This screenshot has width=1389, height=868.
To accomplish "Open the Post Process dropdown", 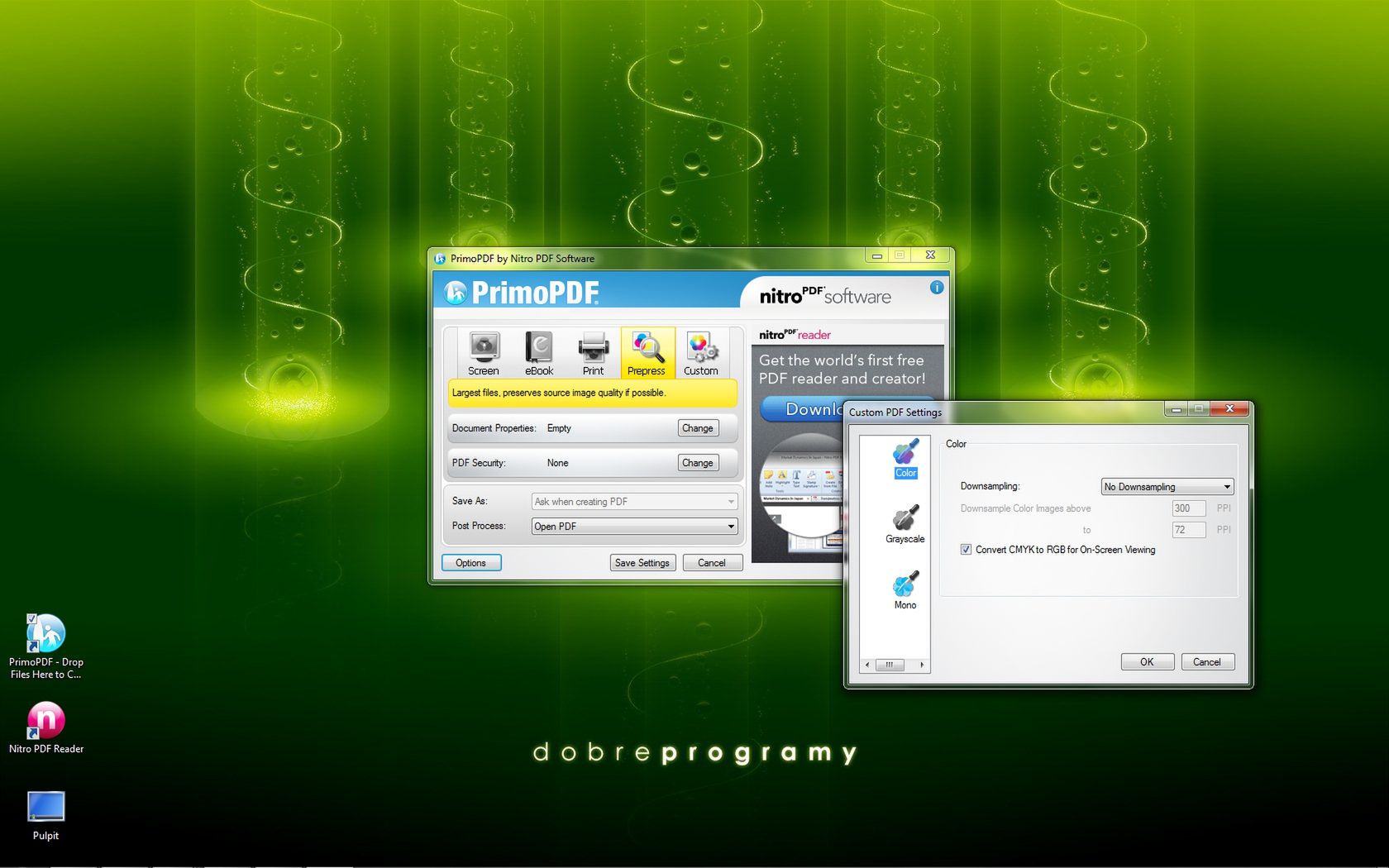I will pos(634,527).
